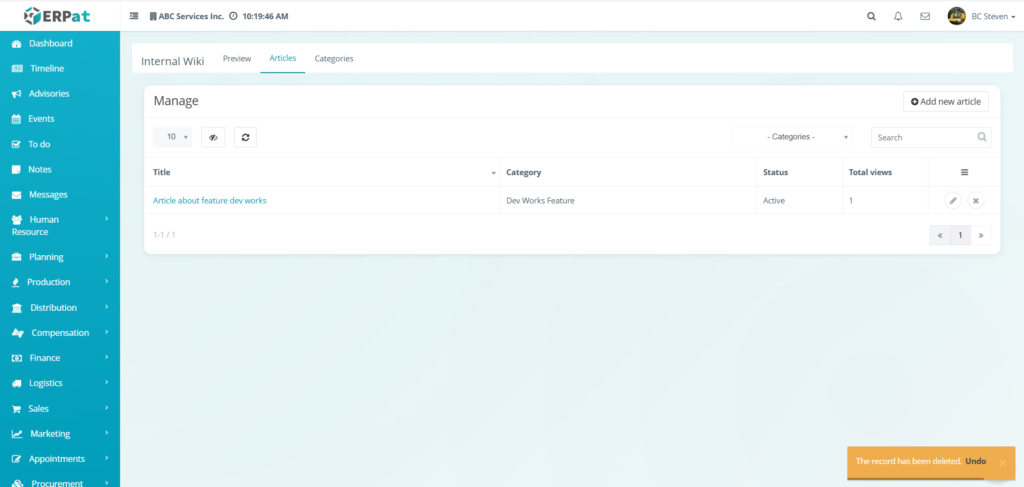Viewport: 1024px width, 487px height.
Task: Delete the article using the X icon
Action: click(x=976, y=200)
